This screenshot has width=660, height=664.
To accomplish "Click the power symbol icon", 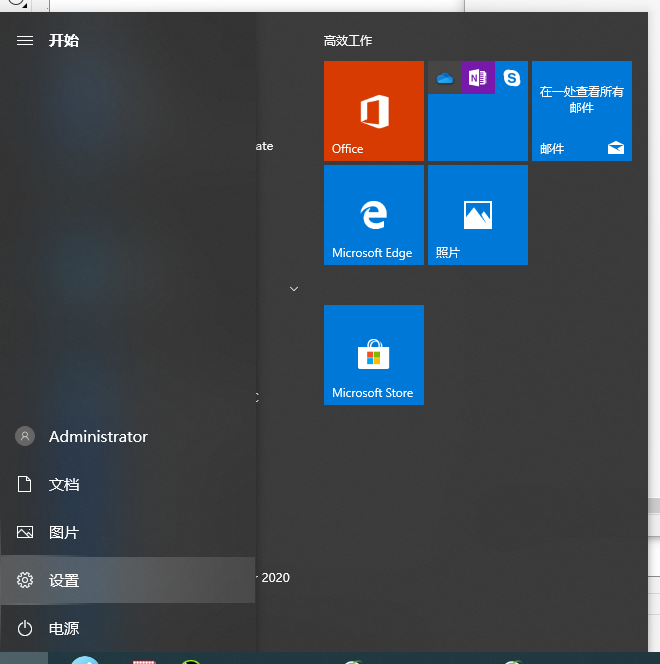I will point(25,628).
